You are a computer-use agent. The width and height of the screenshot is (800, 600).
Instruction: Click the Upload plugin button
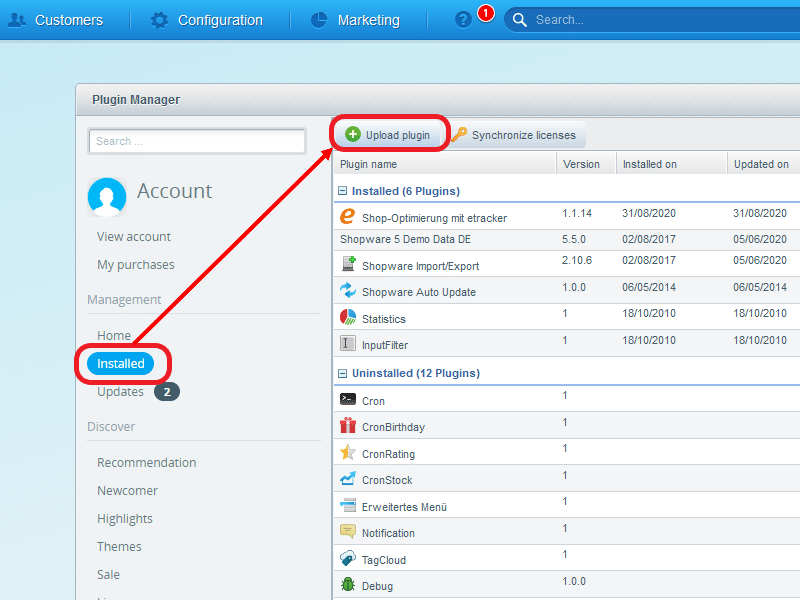[388, 135]
